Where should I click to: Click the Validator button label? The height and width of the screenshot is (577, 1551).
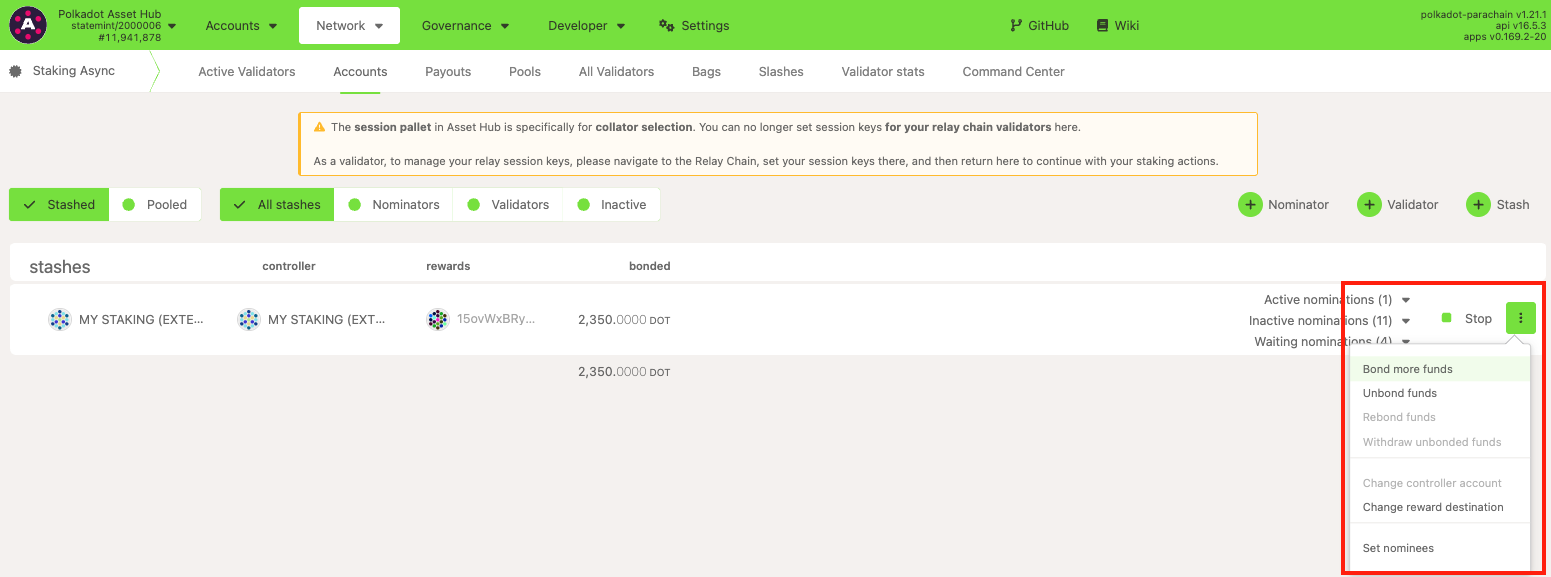pyautogui.click(x=1412, y=204)
